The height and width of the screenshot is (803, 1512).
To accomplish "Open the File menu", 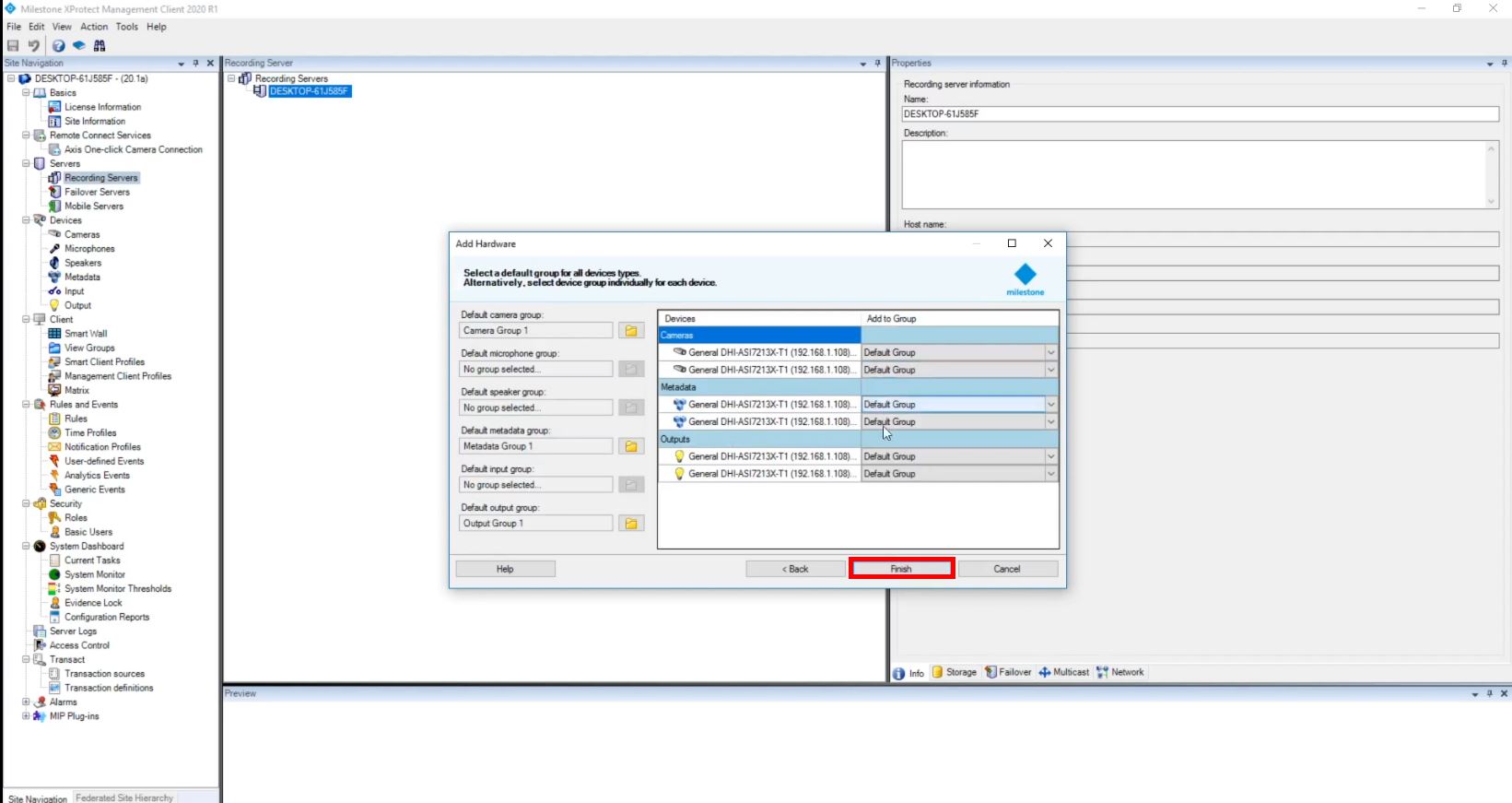I will [x=14, y=27].
